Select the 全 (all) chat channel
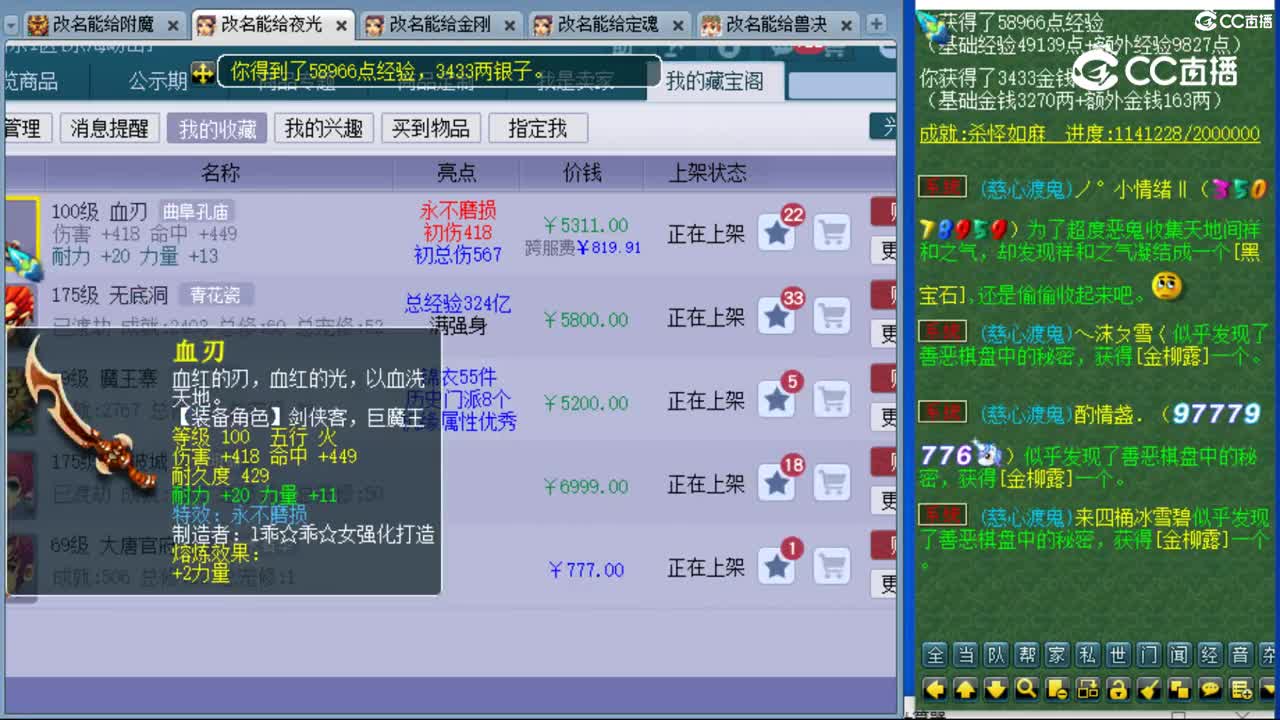1280x720 pixels. (935, 655)
